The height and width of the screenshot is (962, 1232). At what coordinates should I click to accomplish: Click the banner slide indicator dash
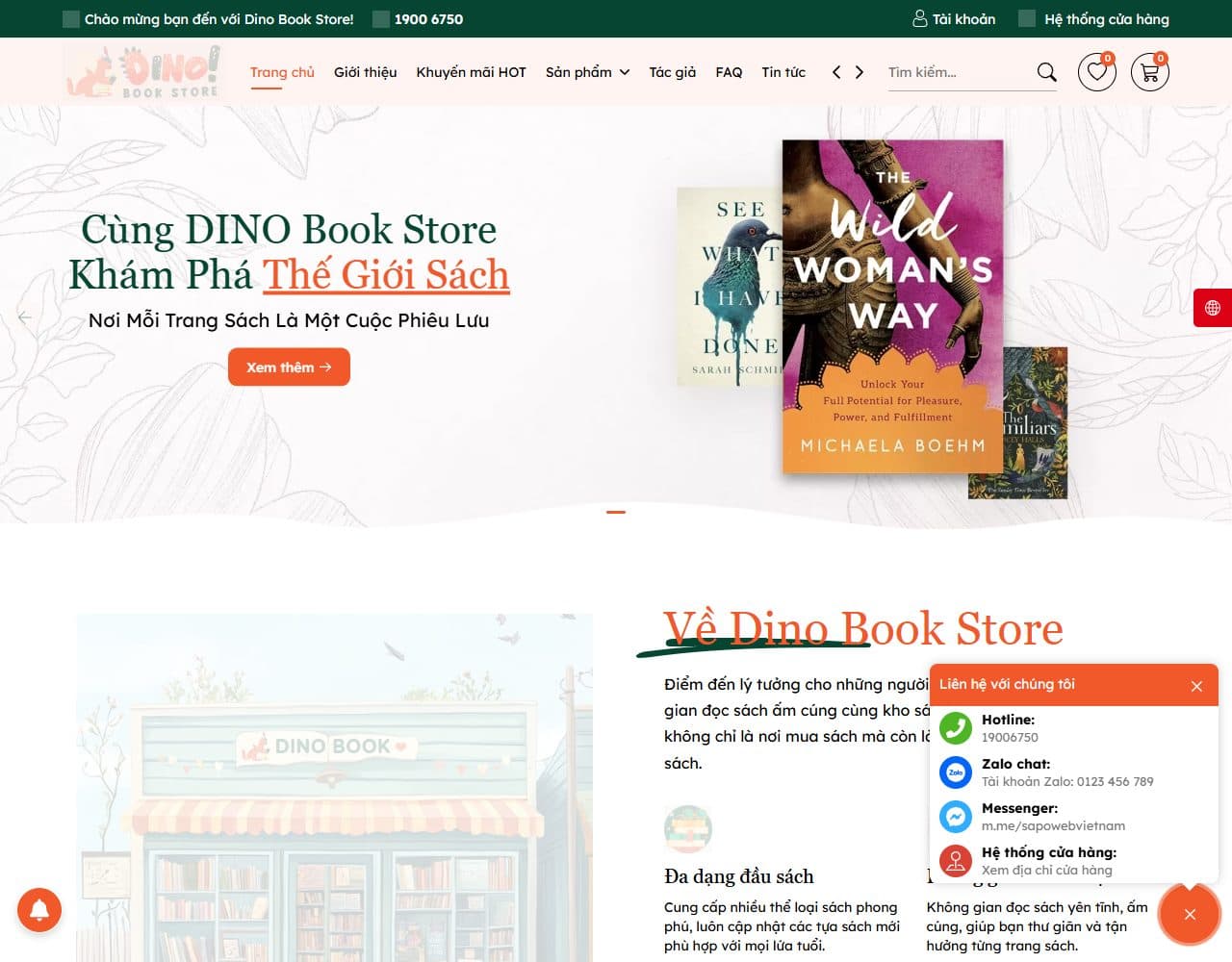[616, 512]
